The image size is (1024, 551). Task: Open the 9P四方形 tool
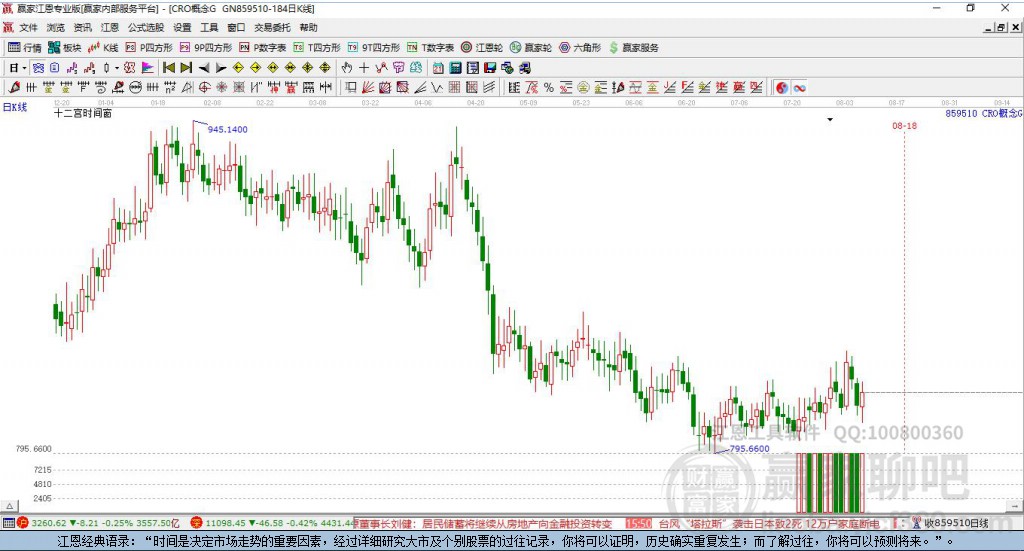click(x=206, y=48)
